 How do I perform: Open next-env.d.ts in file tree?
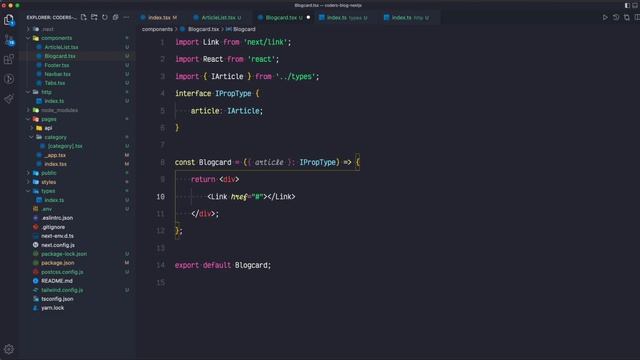click(57, 236)
